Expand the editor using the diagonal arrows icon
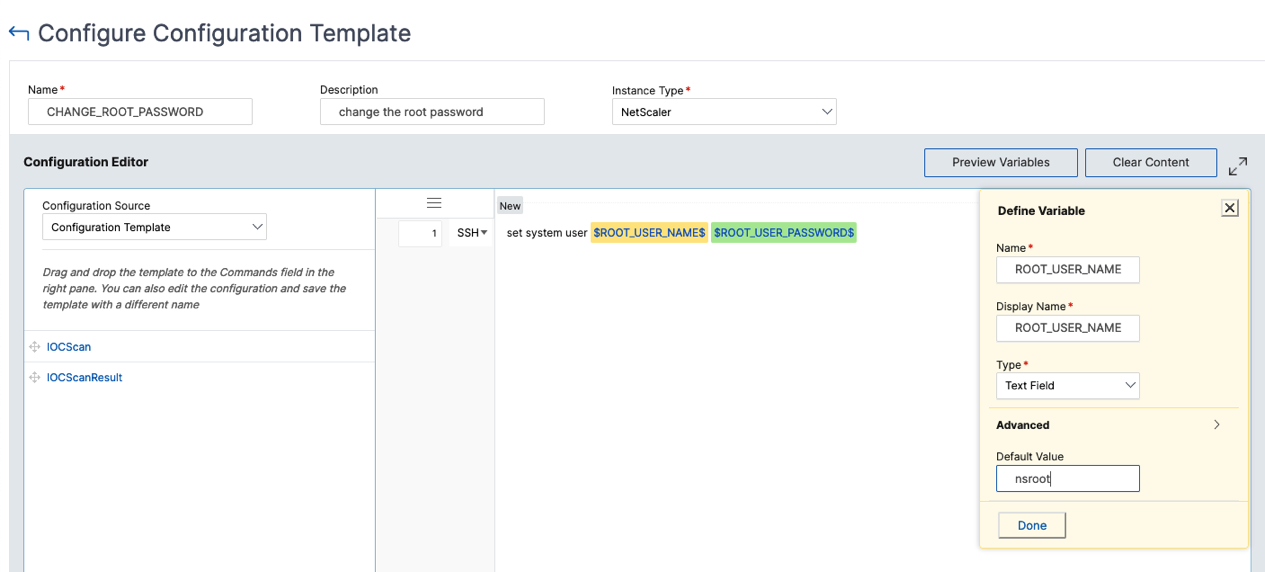 tap(1238, 166)
